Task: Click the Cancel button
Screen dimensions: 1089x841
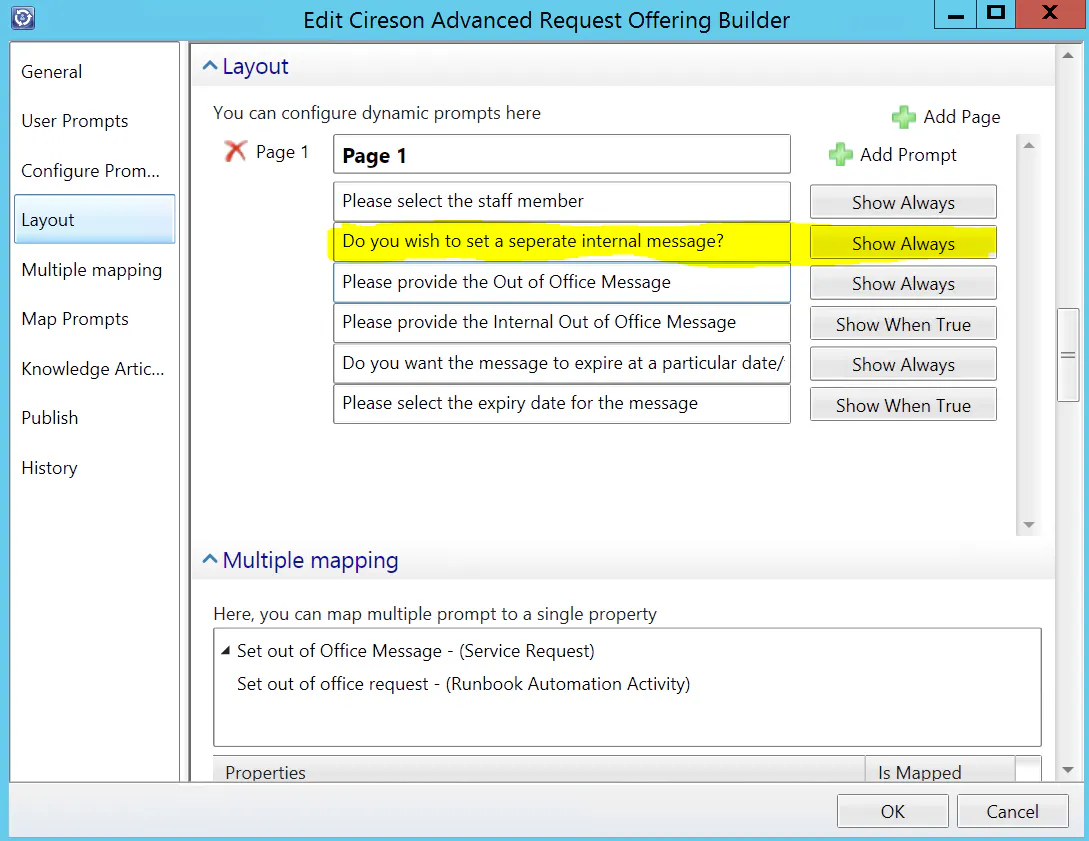Action: coord(1013,811)
